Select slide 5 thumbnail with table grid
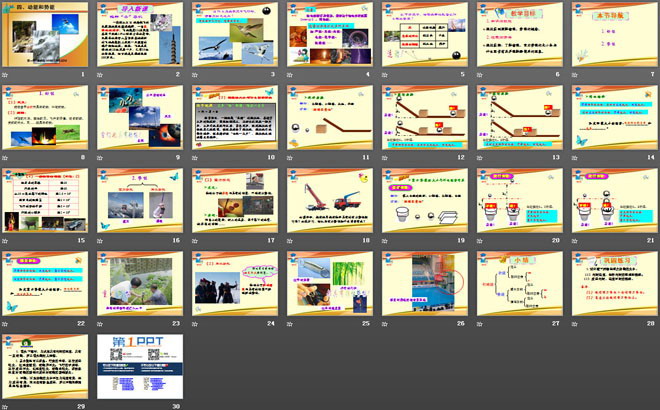This screenshot has width=660, height=410. coord(425,35)
